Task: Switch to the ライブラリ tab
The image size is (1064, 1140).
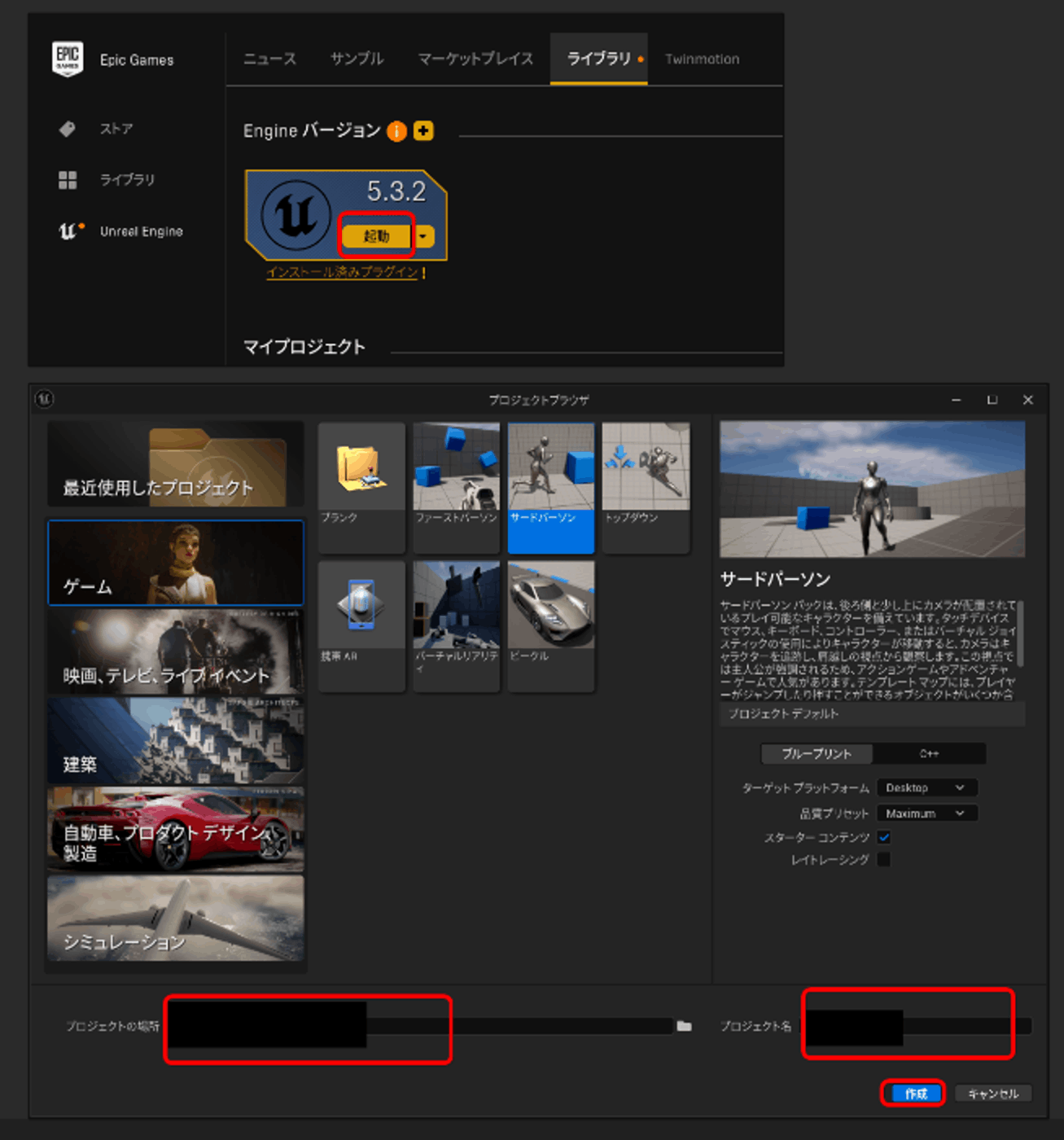Action: click(x=599, y=59)
